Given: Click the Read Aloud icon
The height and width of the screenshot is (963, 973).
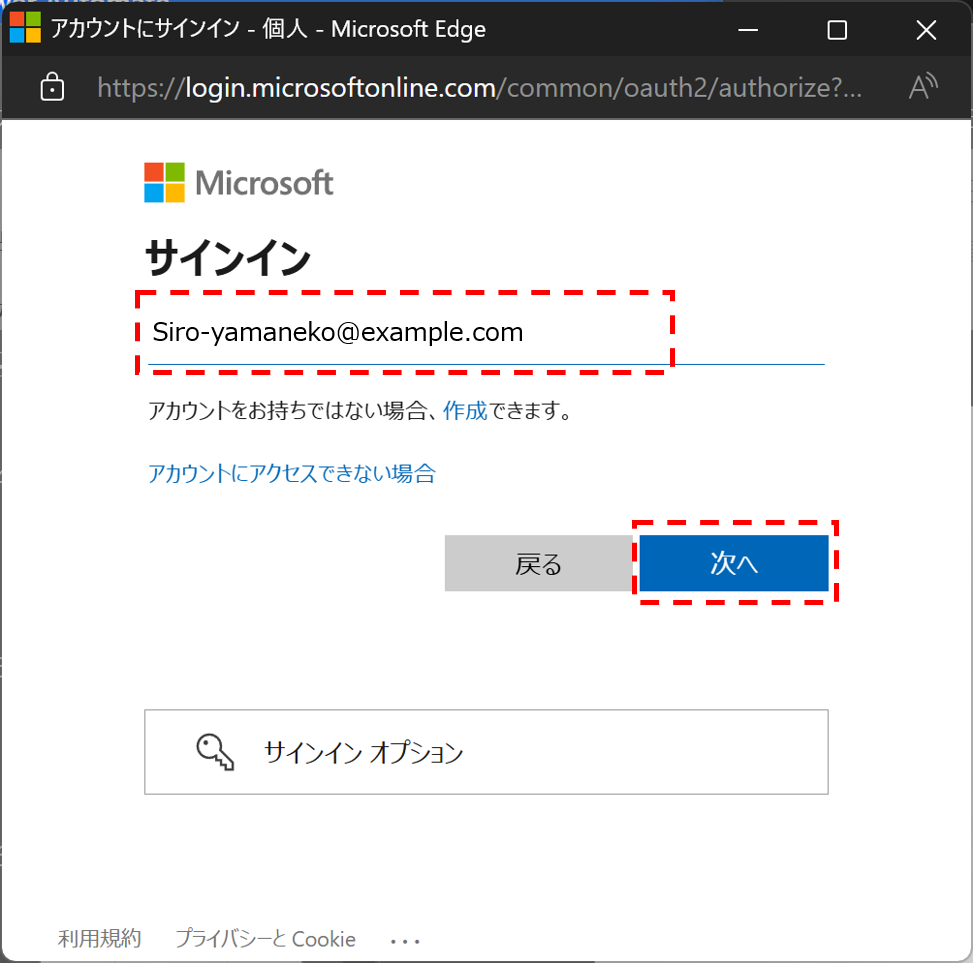Looking at the screenshot, I should pyautogui.click(x=923, y=87).
